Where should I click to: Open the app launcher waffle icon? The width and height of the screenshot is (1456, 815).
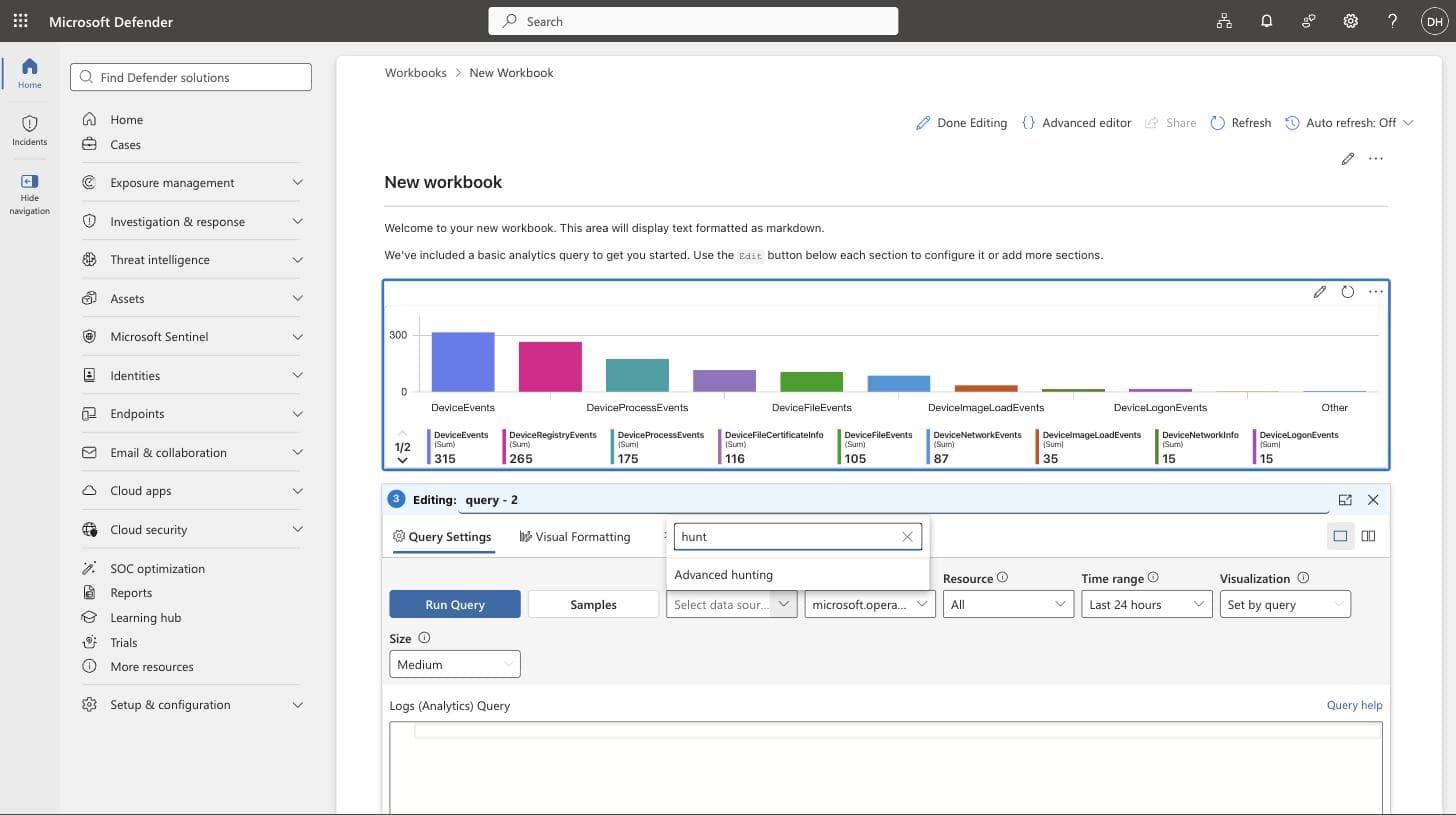(x=21, y=21)
